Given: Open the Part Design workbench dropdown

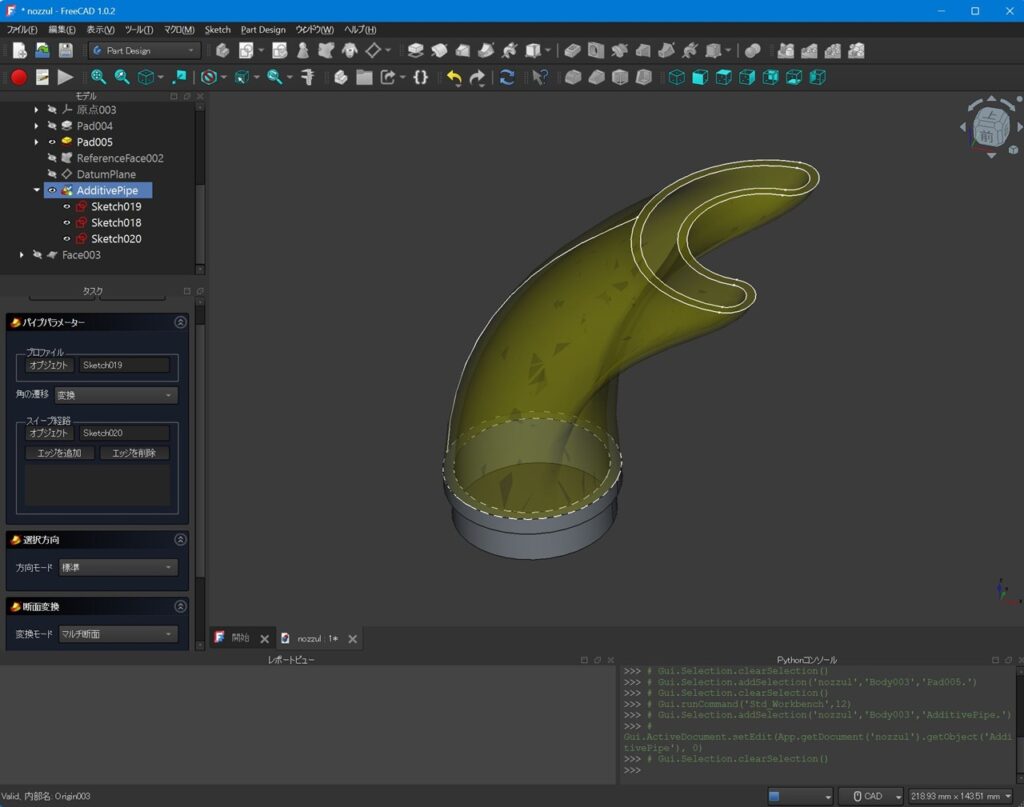Looking at the screenshot, I should coord(144,50).
